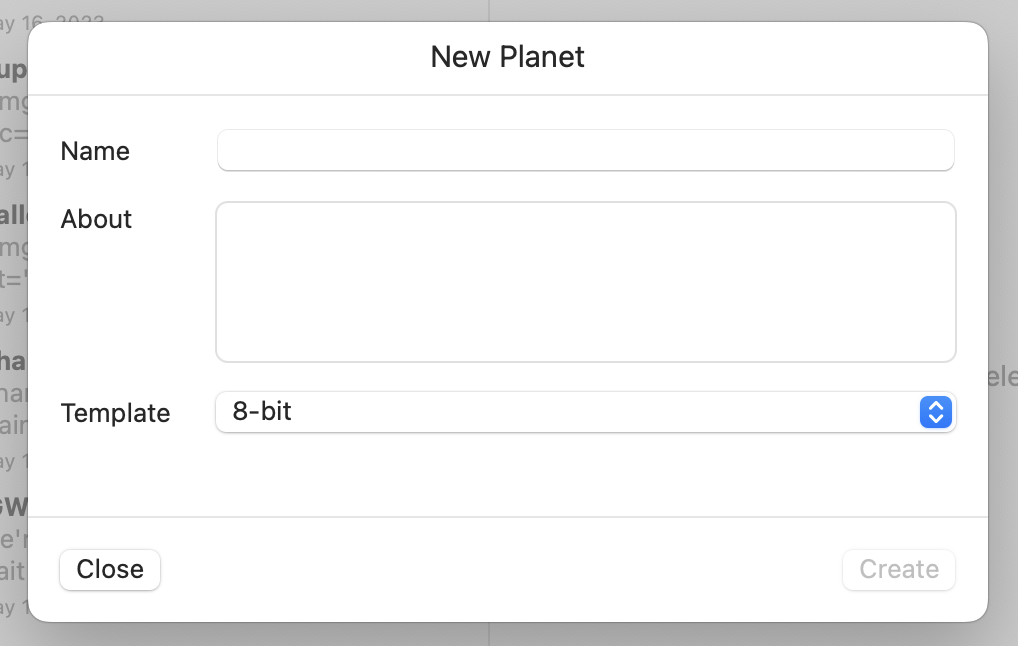Image resolution: width=1018 pixels, height=646 pixels.
Task: Click the Template label
Action: click(115, 413)
